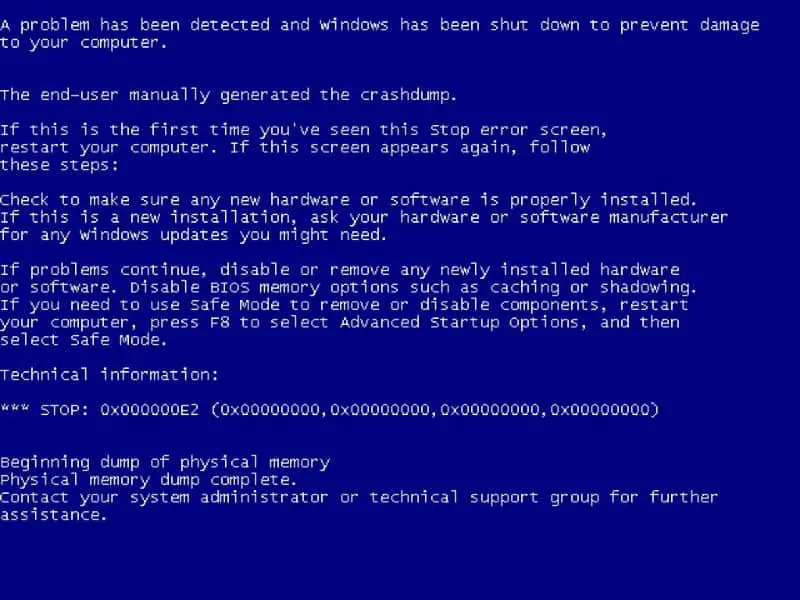Click the line 'The end-user manually generated the crashdump.'

coord(228,95)
